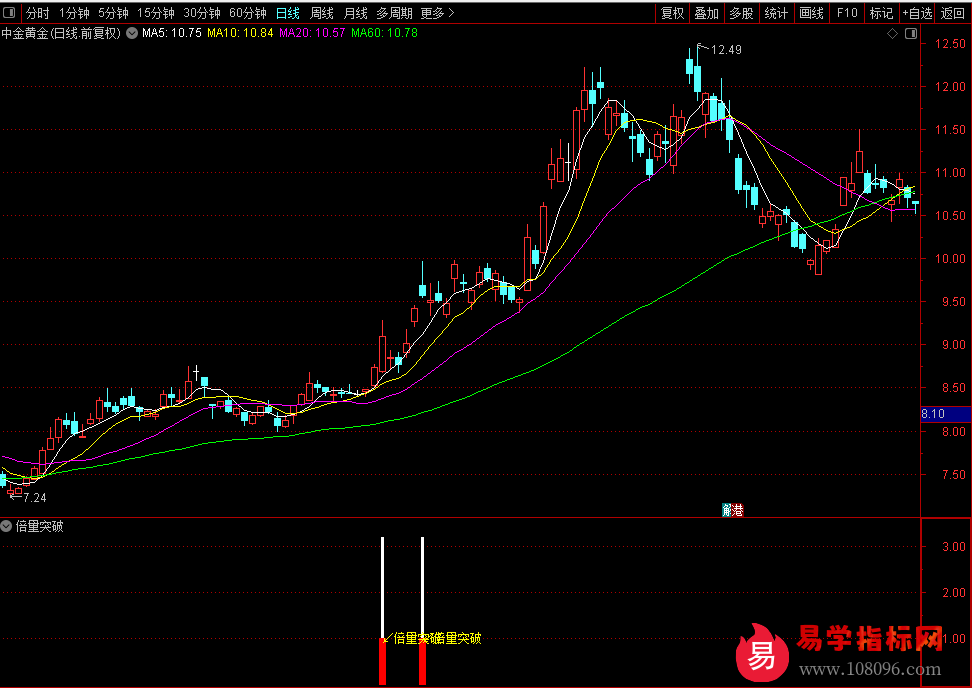
Task: Click the 12.49 high price marker
Action: coord(725,50)
